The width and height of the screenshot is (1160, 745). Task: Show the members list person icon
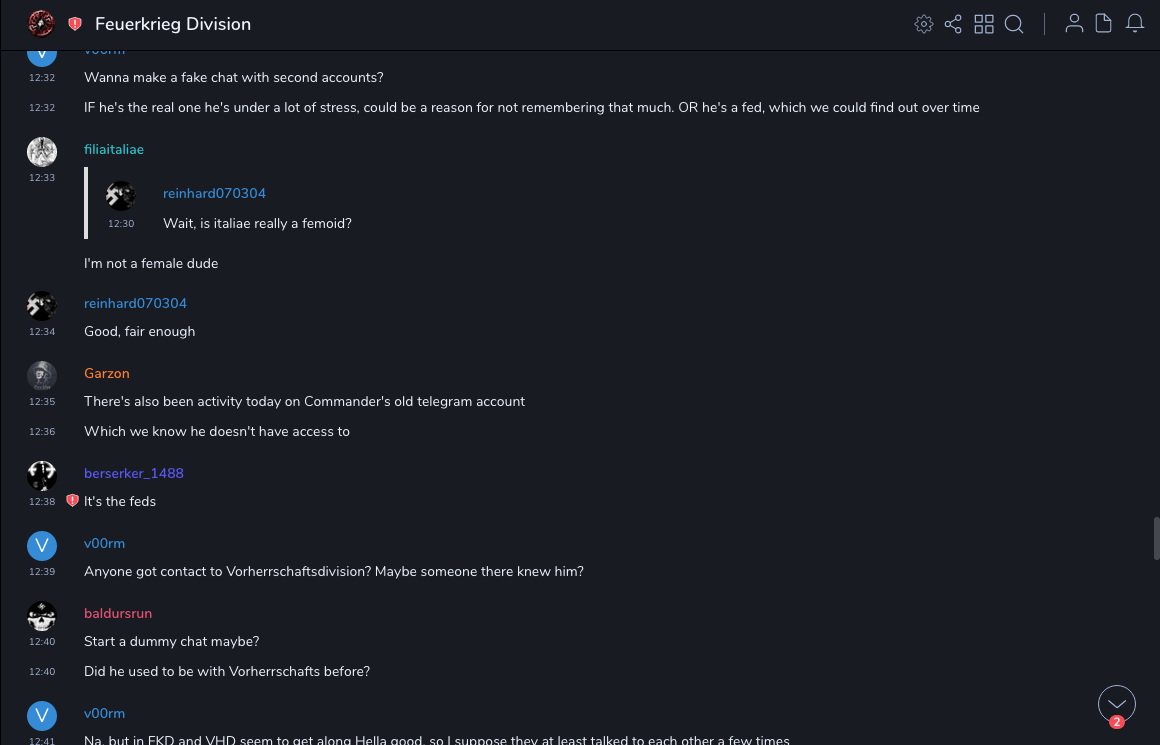1074,24
